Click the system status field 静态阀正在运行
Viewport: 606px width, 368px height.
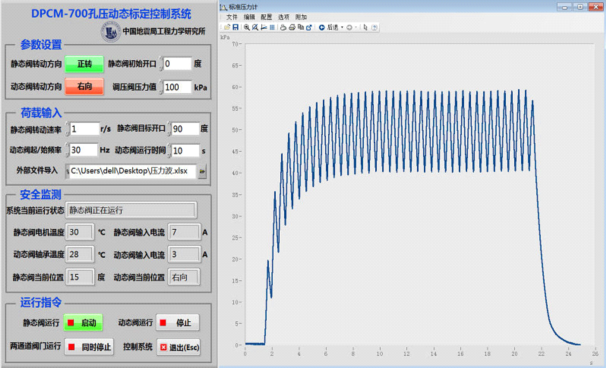coord(131,210)
